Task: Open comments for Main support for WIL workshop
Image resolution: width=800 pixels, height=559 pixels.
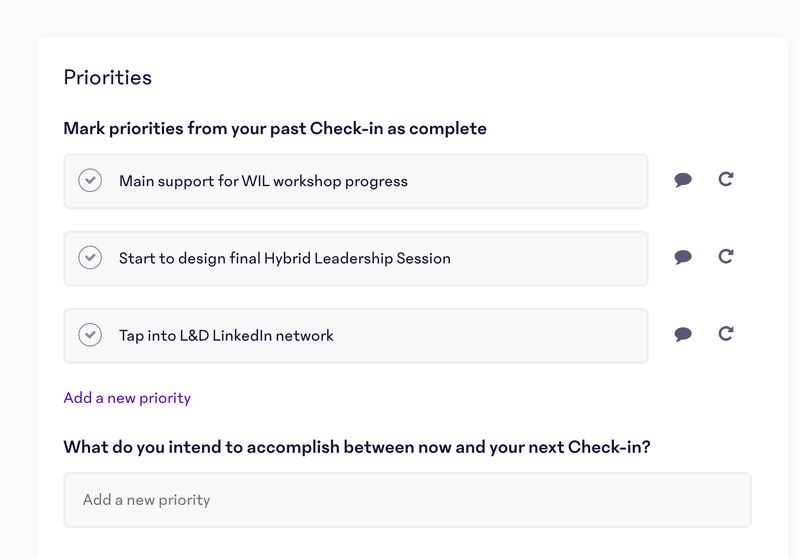Action: coord(683,180)
